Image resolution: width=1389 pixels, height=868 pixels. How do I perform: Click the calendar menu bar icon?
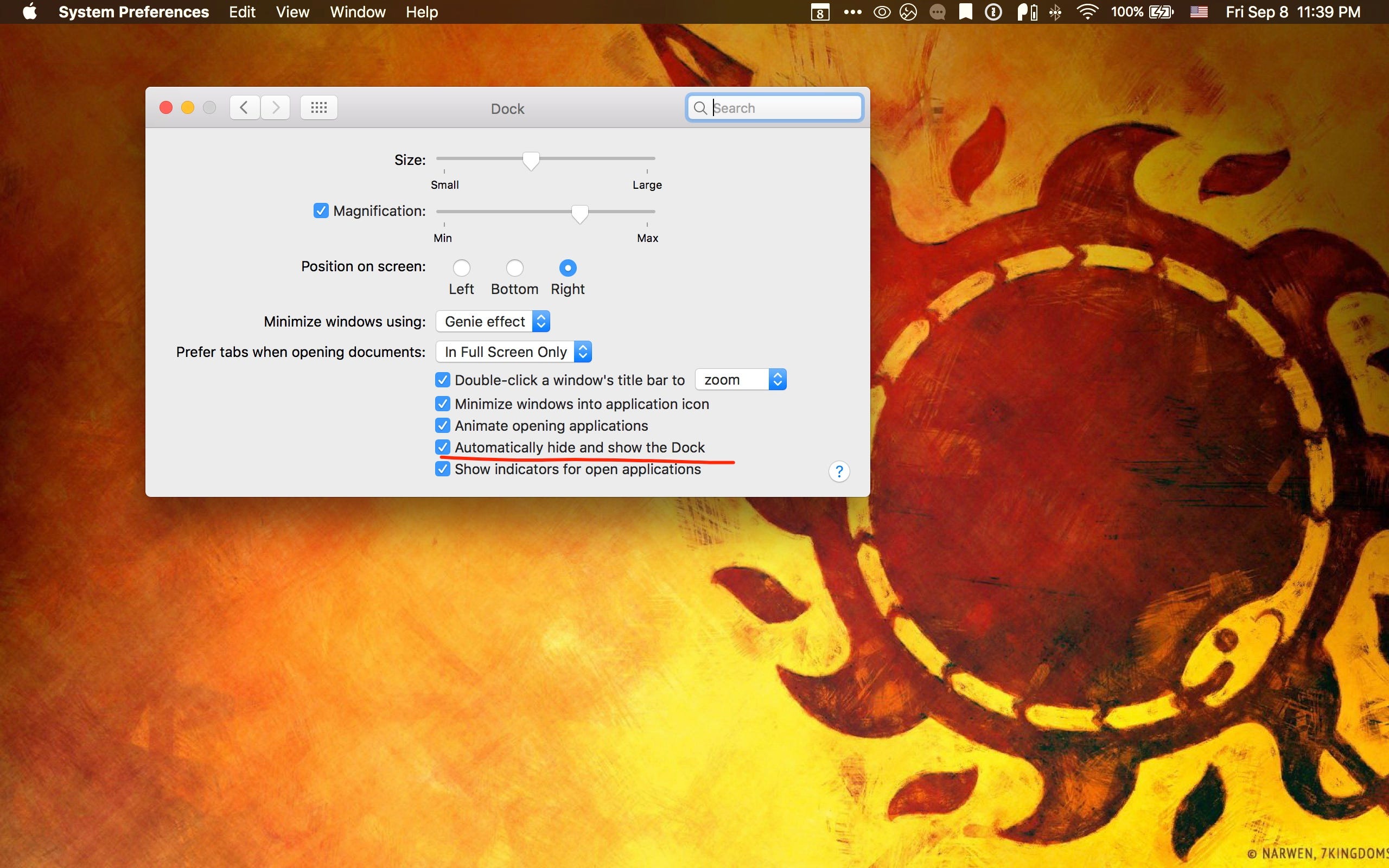pos(820,12)
